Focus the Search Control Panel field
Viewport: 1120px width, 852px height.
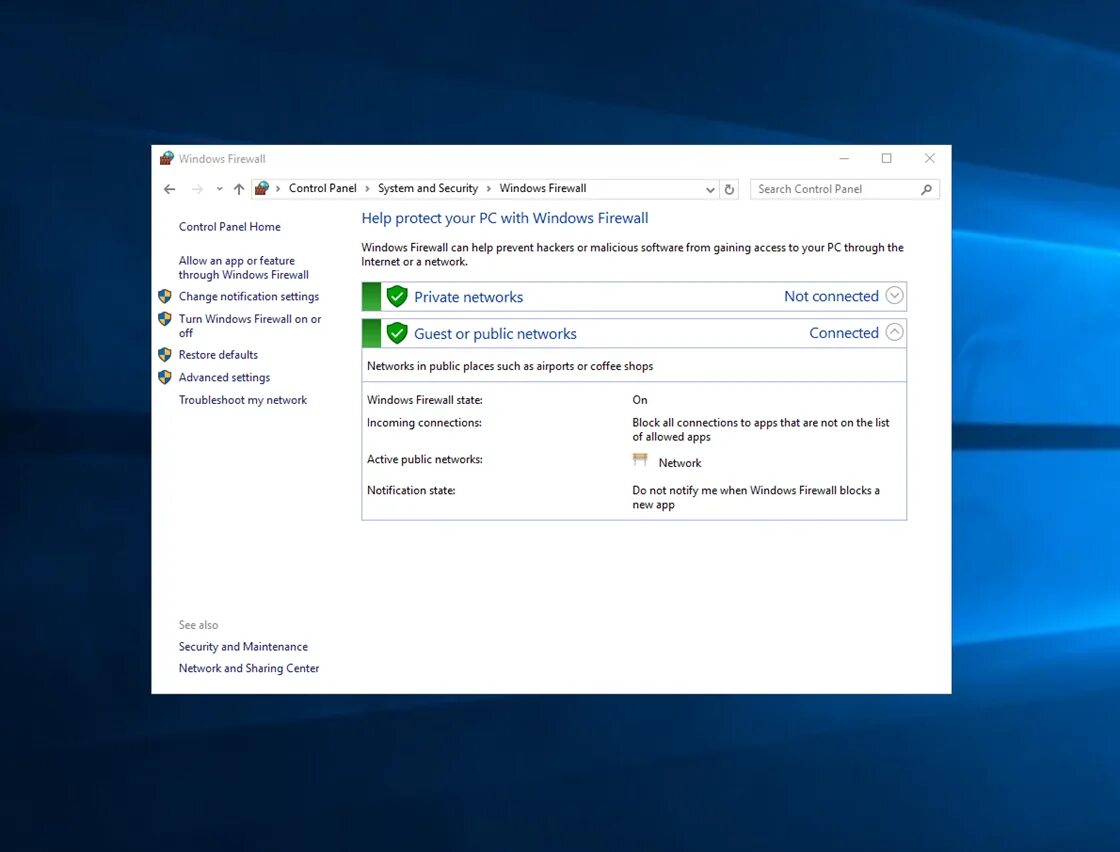pyautogui.click(x=844, y=189)
